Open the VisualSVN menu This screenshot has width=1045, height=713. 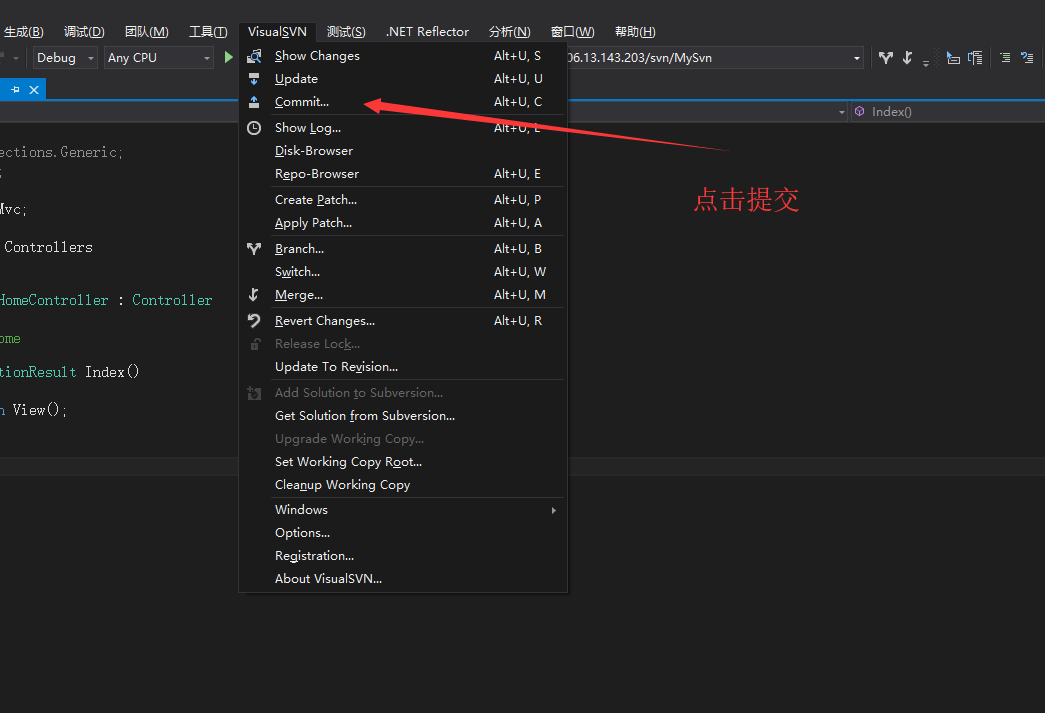point(277,31)
